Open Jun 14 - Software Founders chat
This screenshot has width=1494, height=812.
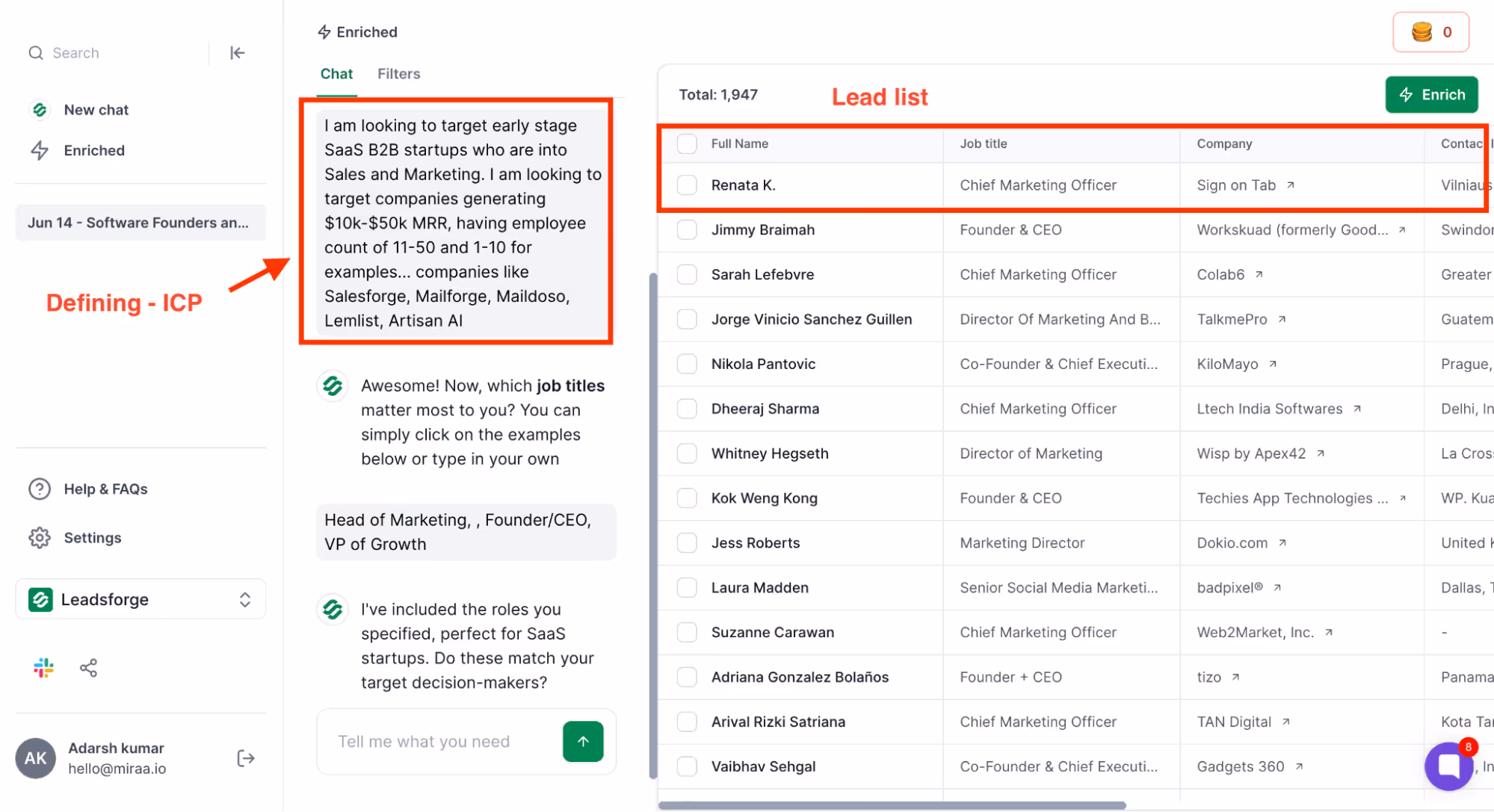(141, 223)
